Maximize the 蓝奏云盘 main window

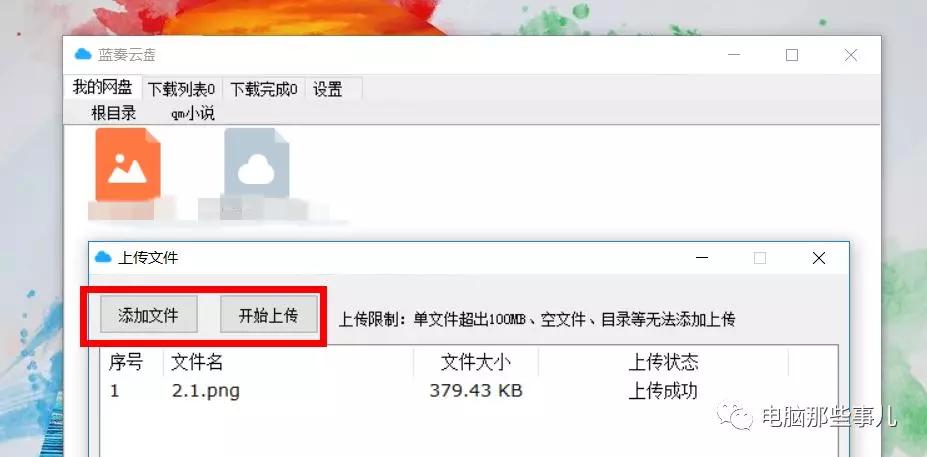pyautogui.click(x=792, y=55)
